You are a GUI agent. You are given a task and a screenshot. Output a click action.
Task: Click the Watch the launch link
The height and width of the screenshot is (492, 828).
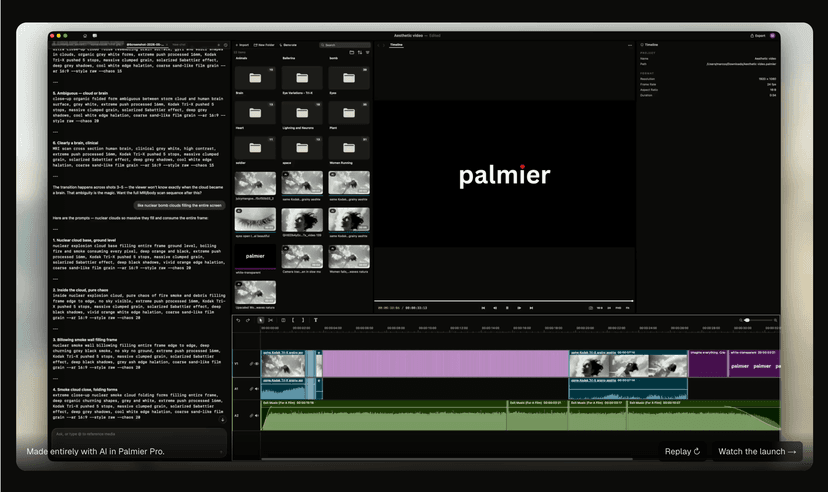[x=757, y=451]
